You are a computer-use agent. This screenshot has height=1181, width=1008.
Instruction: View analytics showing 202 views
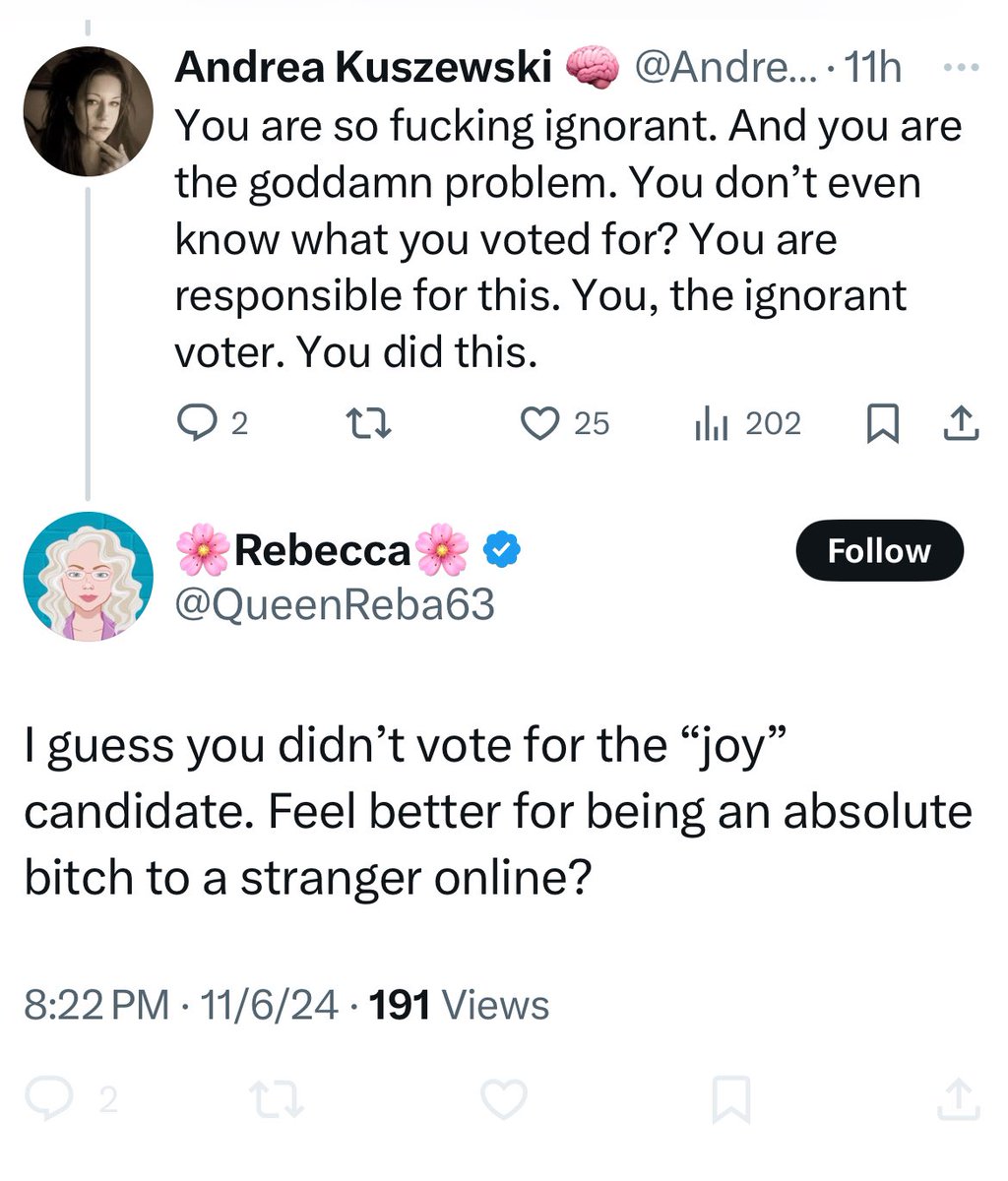pos(748,423)
